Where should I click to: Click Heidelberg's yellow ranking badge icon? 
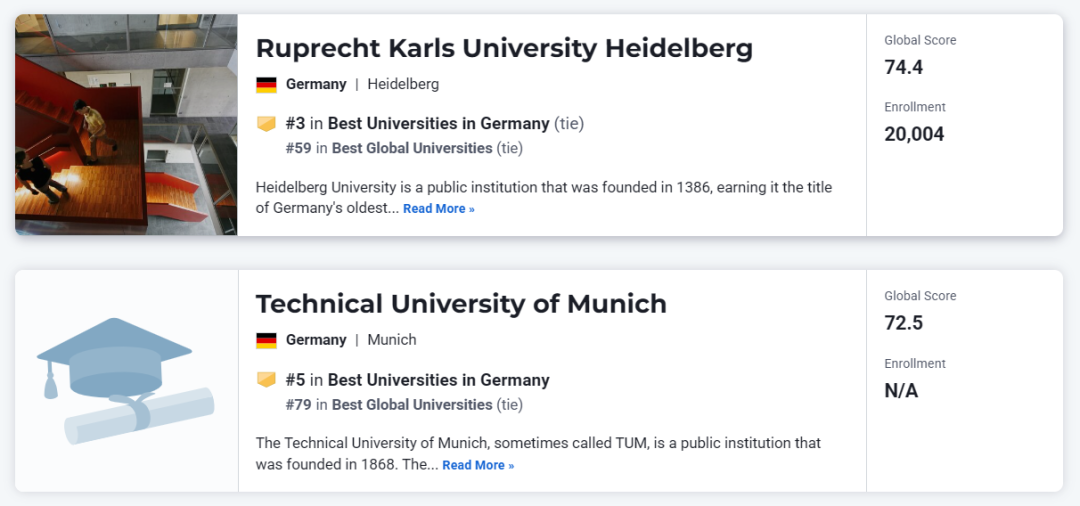click(266, 124)
